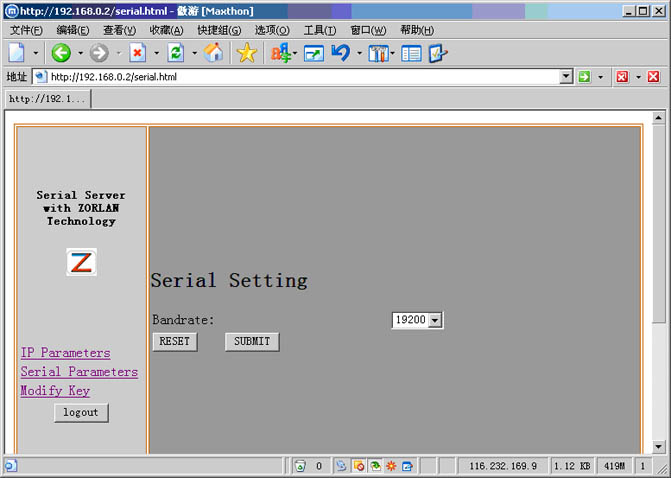The width and height of the screenshot is (671, 478).
Task: Open the 文件(F) menu
Action: [25, 30]
